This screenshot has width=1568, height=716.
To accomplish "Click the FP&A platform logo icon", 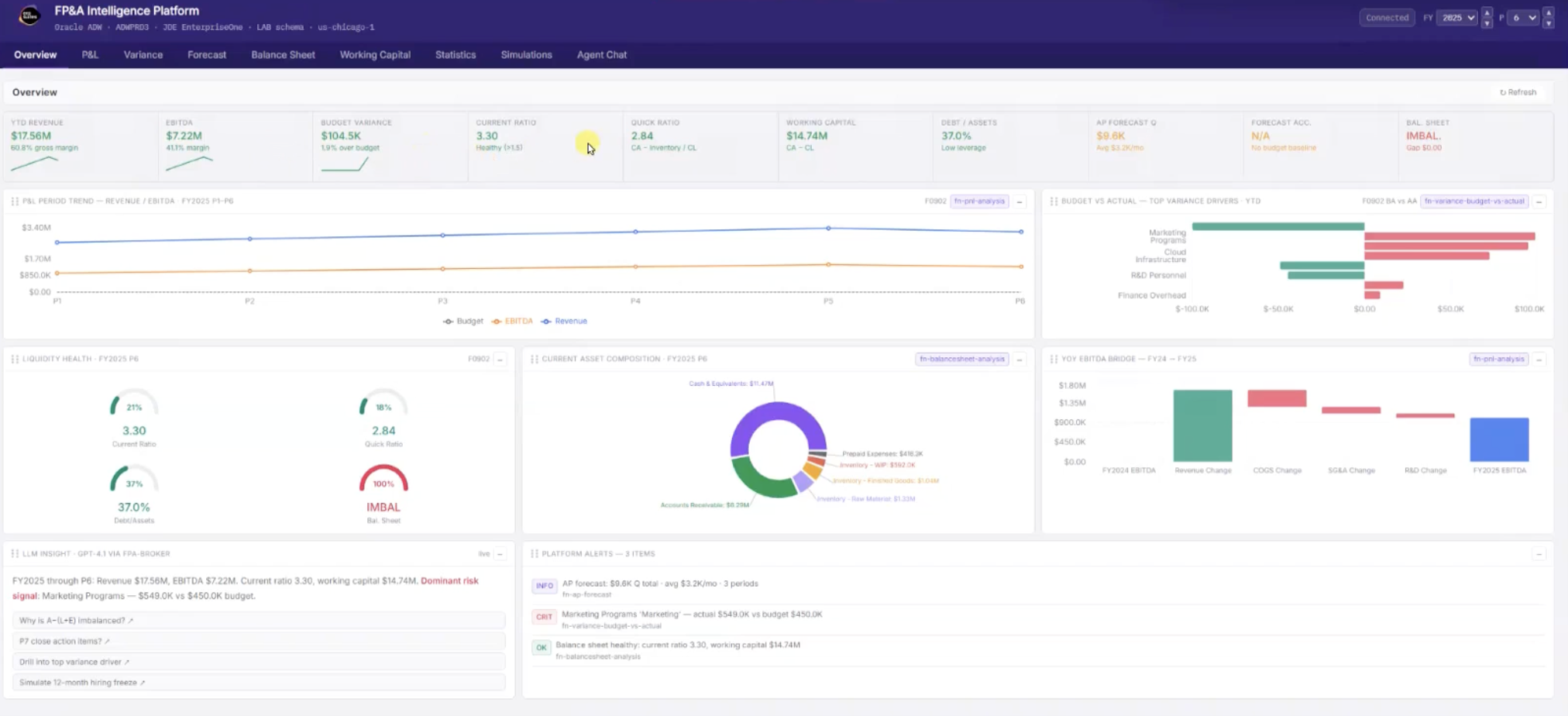I will tap(29, 15).
